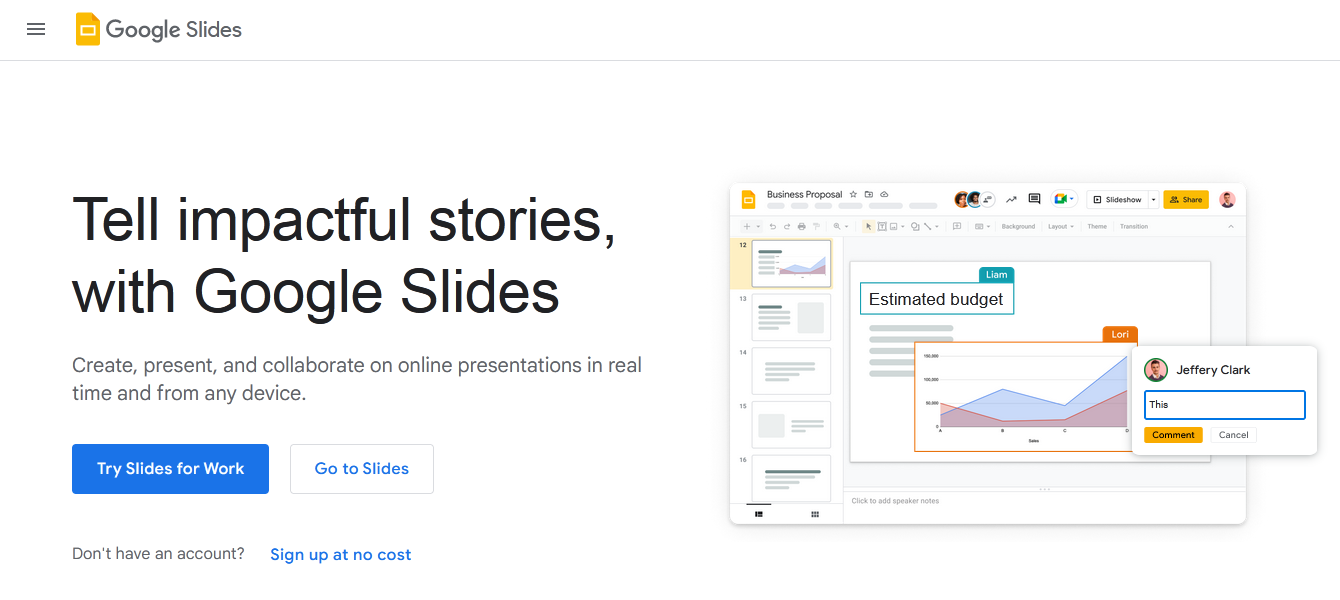Follow the Sign up at no cost link
The image size is (1340, 600).
(341, 555)
